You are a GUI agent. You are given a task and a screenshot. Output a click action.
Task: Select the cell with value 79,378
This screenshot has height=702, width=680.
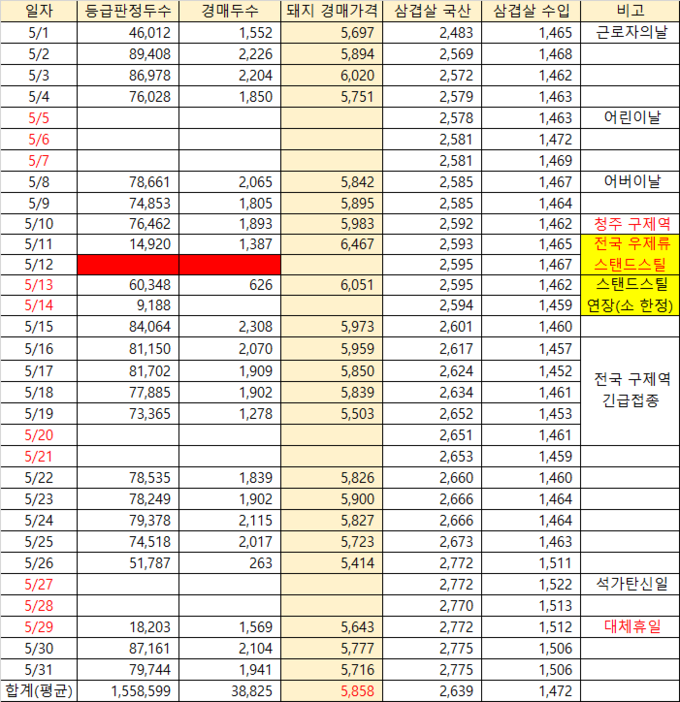pos(128,521)
